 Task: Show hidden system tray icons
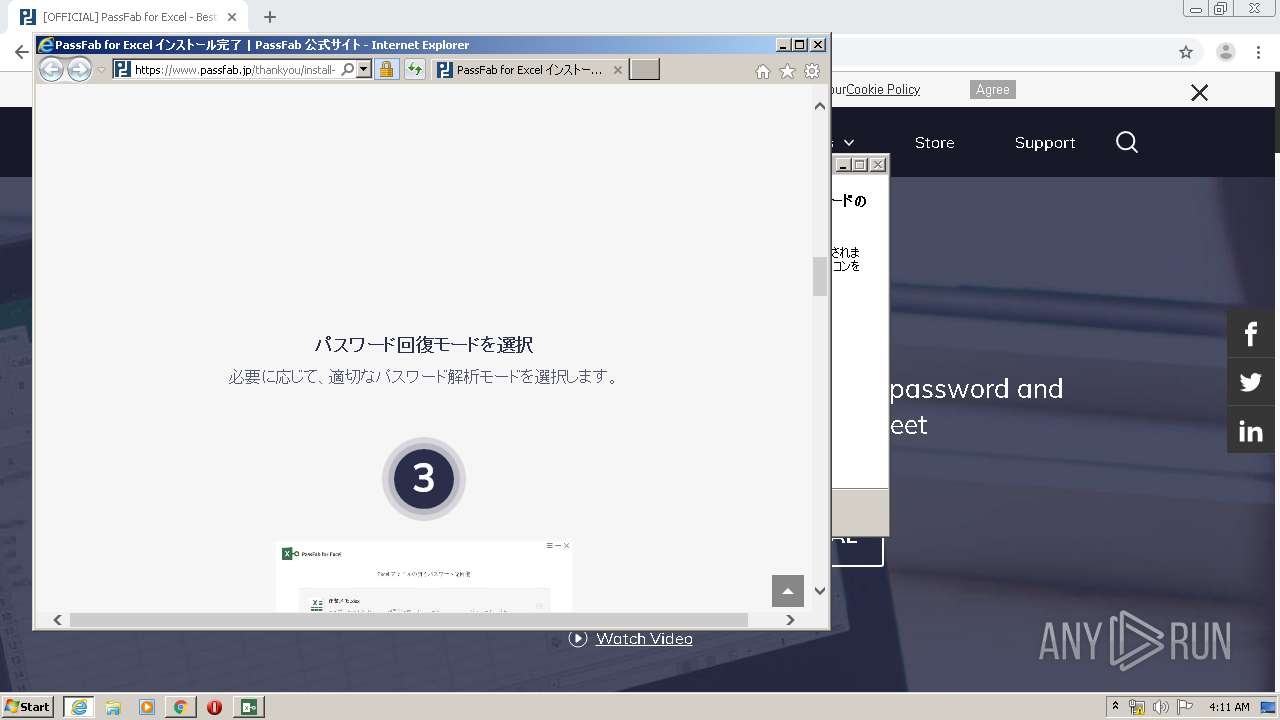pyautogui.click(x=1116, y=706)
